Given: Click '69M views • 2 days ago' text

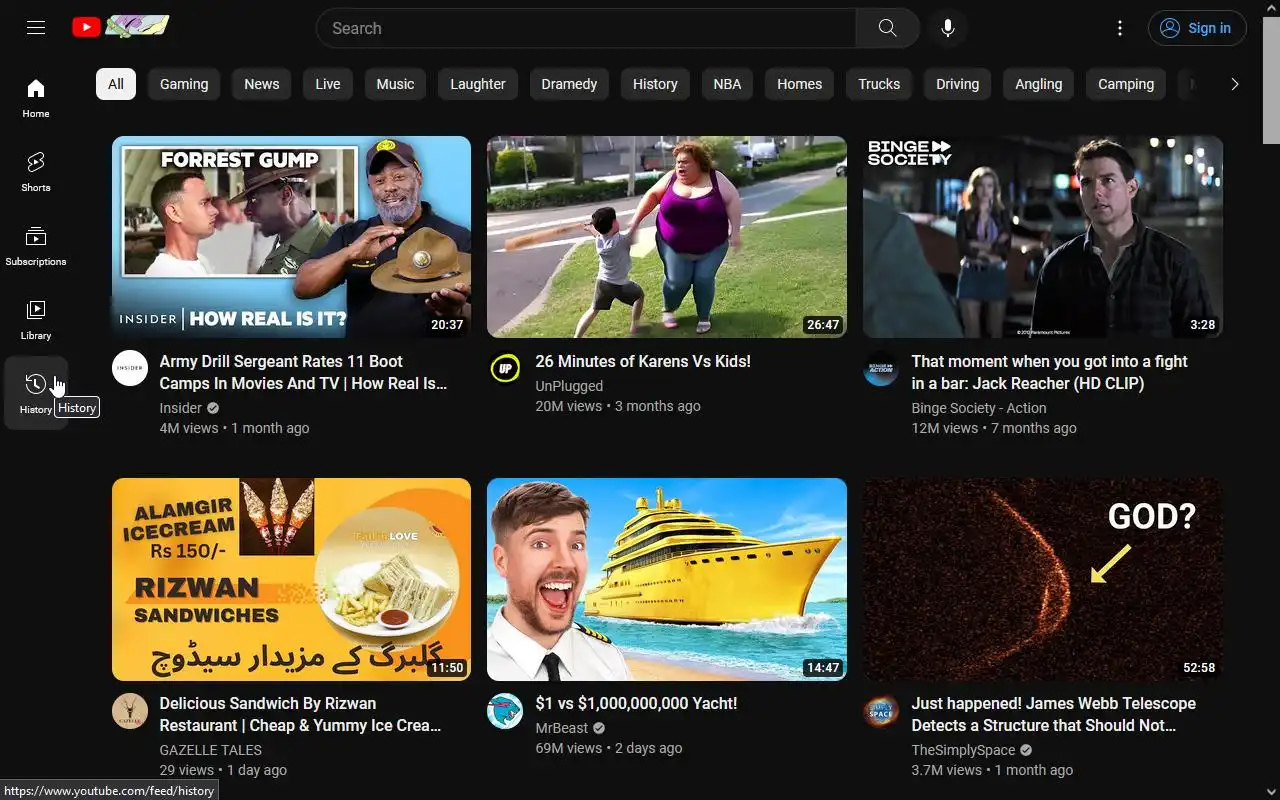Looking at the screenshot, I should pyautogui.click(x=609, y=748).
